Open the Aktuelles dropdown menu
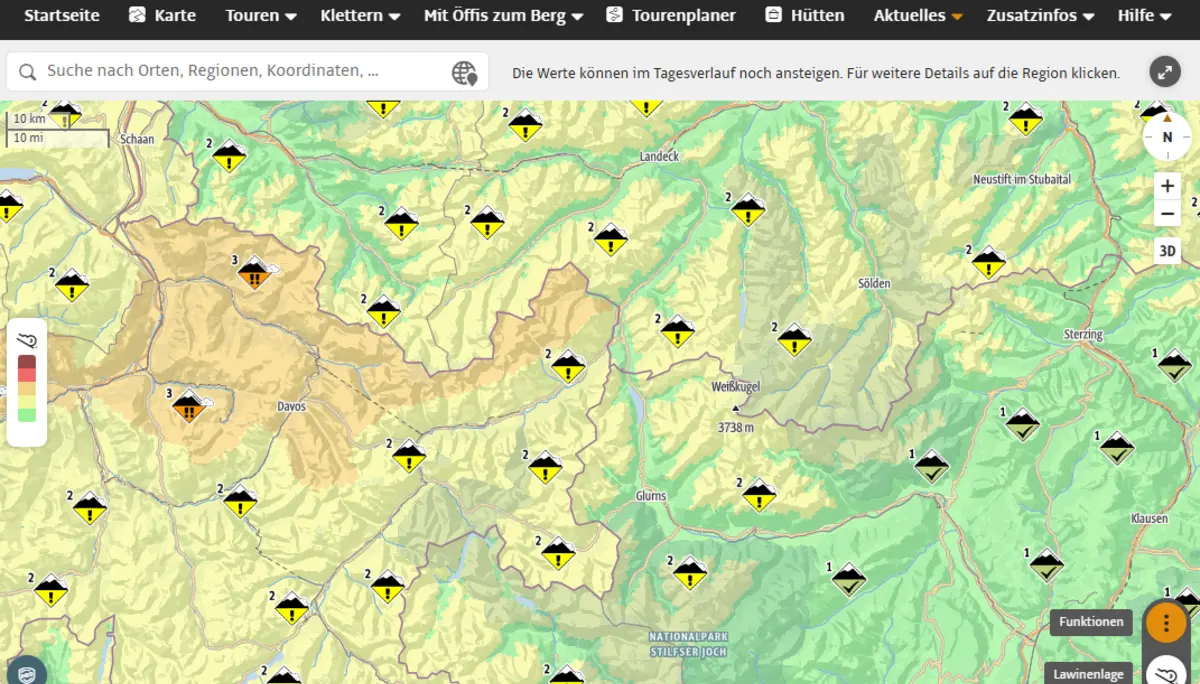Viewport: 1200px width, 684px height. coord(918,16)
